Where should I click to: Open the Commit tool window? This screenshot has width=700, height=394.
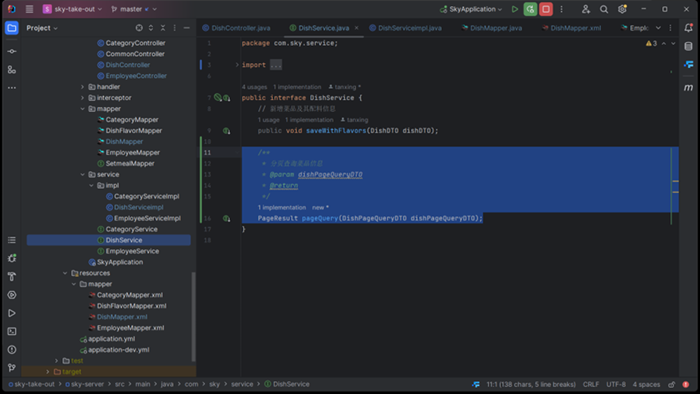(x=12, y=51)
